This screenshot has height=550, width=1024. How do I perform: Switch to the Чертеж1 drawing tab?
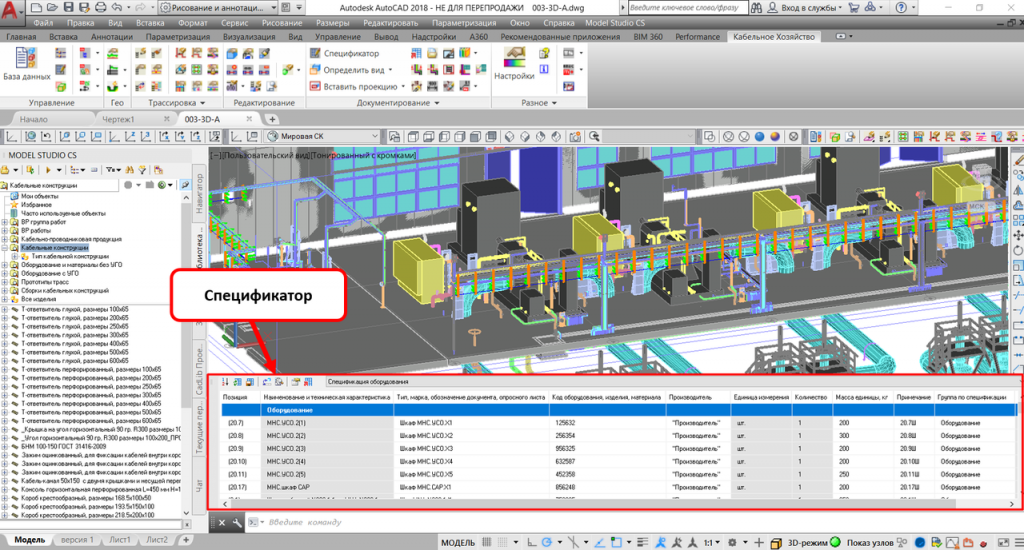click(x=118, y=120)
